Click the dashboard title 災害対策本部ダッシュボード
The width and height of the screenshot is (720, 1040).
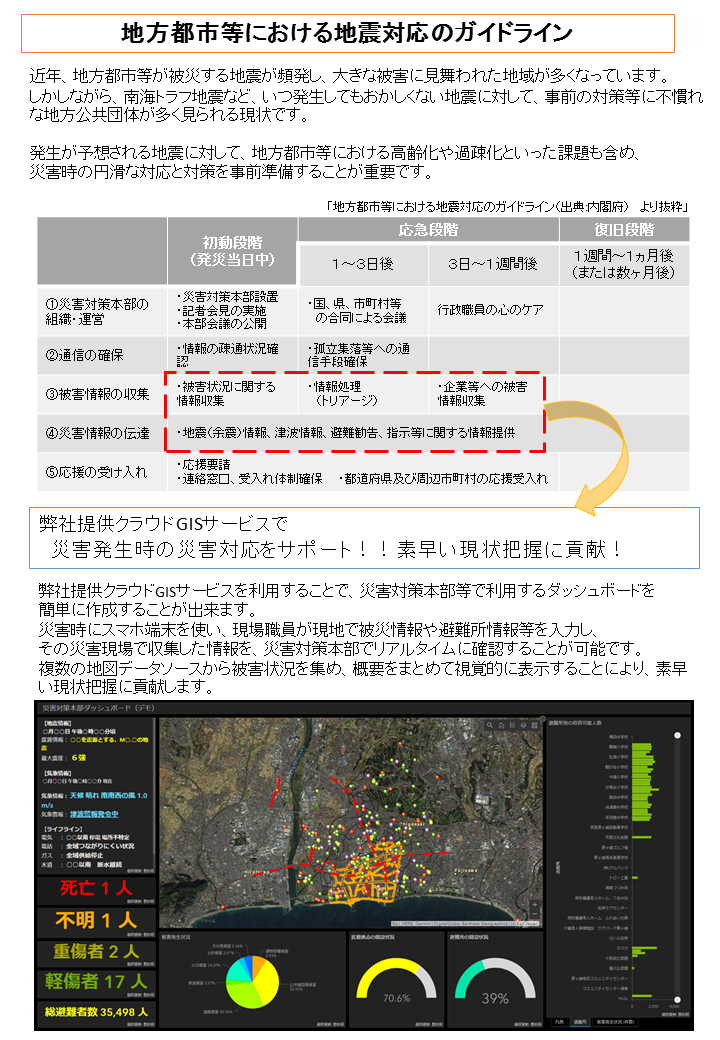tap(98, 708)
